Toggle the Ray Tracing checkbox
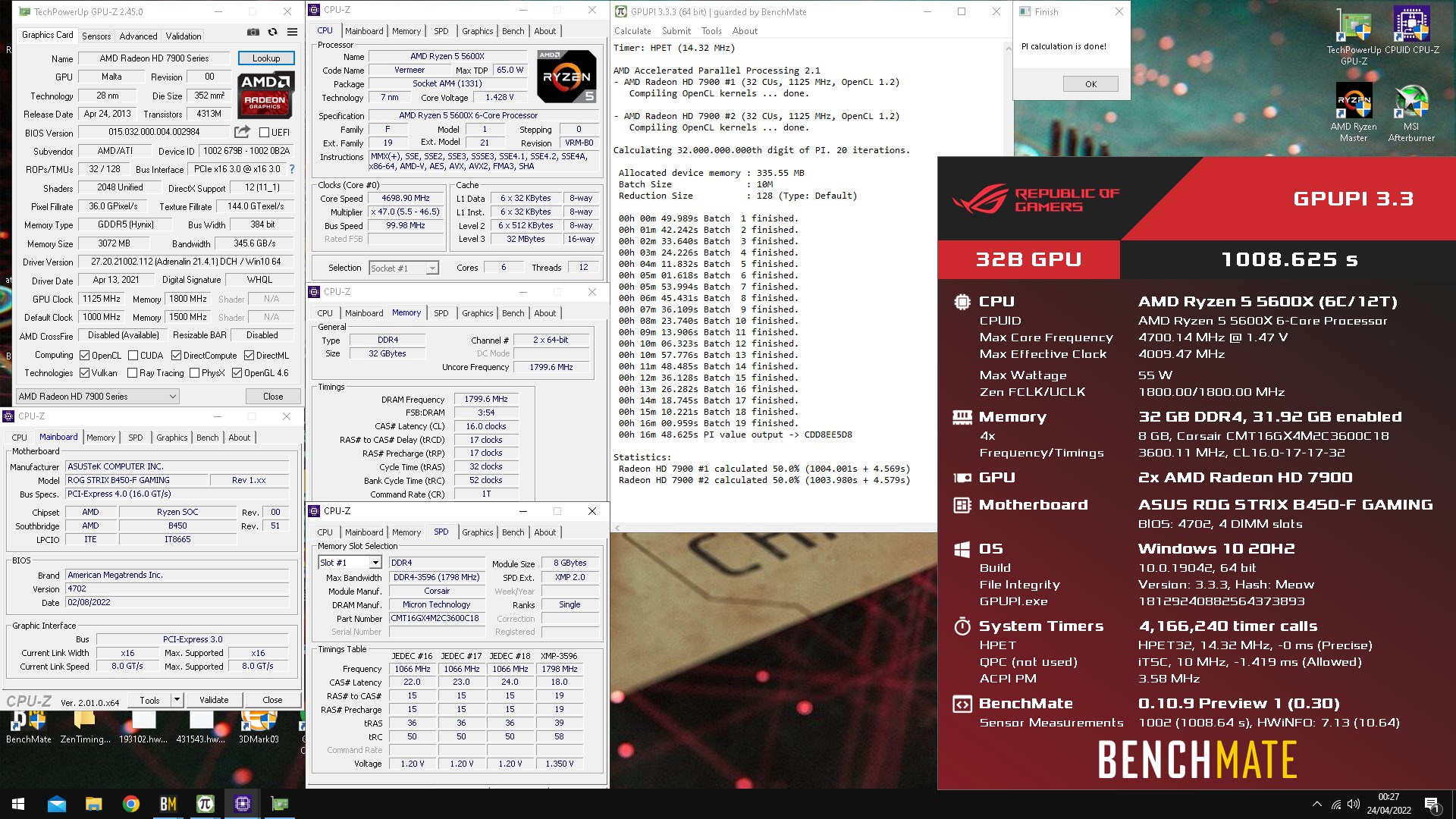Viewport: 1456px width, 819px height. [133, 372]
